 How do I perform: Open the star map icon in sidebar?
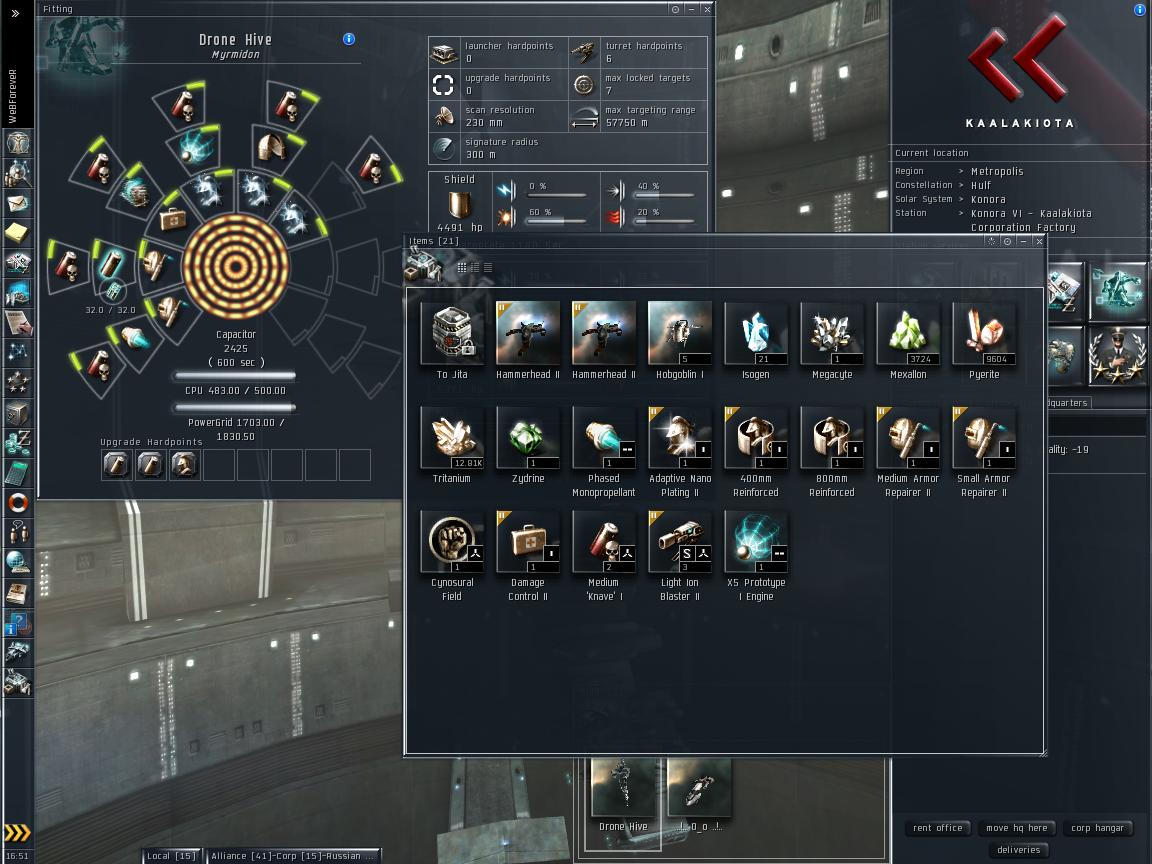(x=18, y=353)
